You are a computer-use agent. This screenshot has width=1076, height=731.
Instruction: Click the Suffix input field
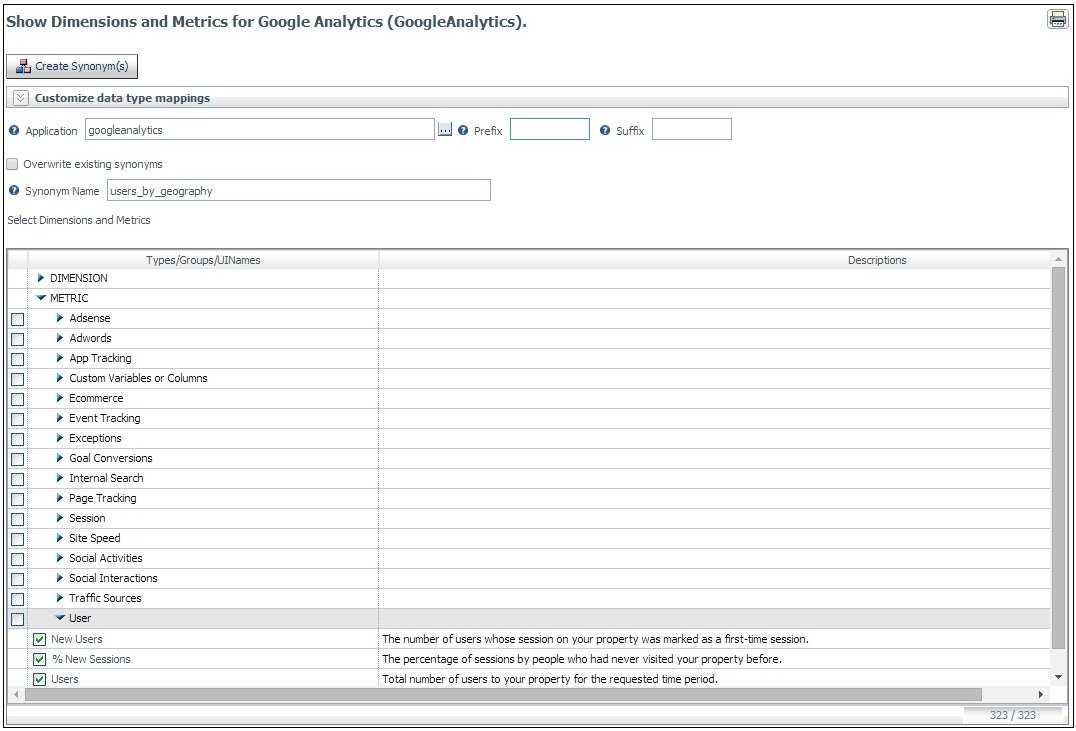point(692,129)
